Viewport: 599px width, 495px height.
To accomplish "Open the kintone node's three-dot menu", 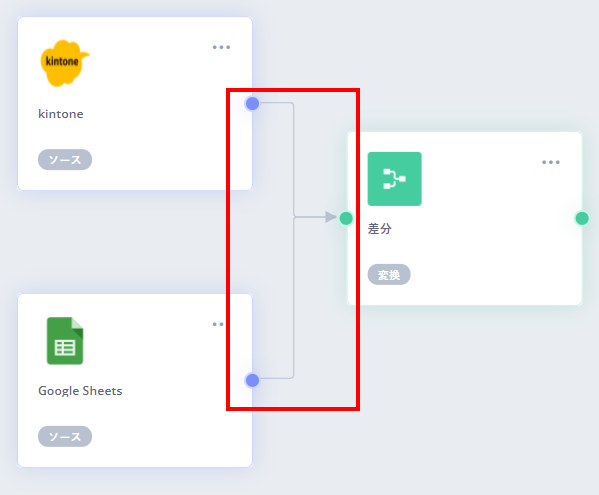I will 221,47.
